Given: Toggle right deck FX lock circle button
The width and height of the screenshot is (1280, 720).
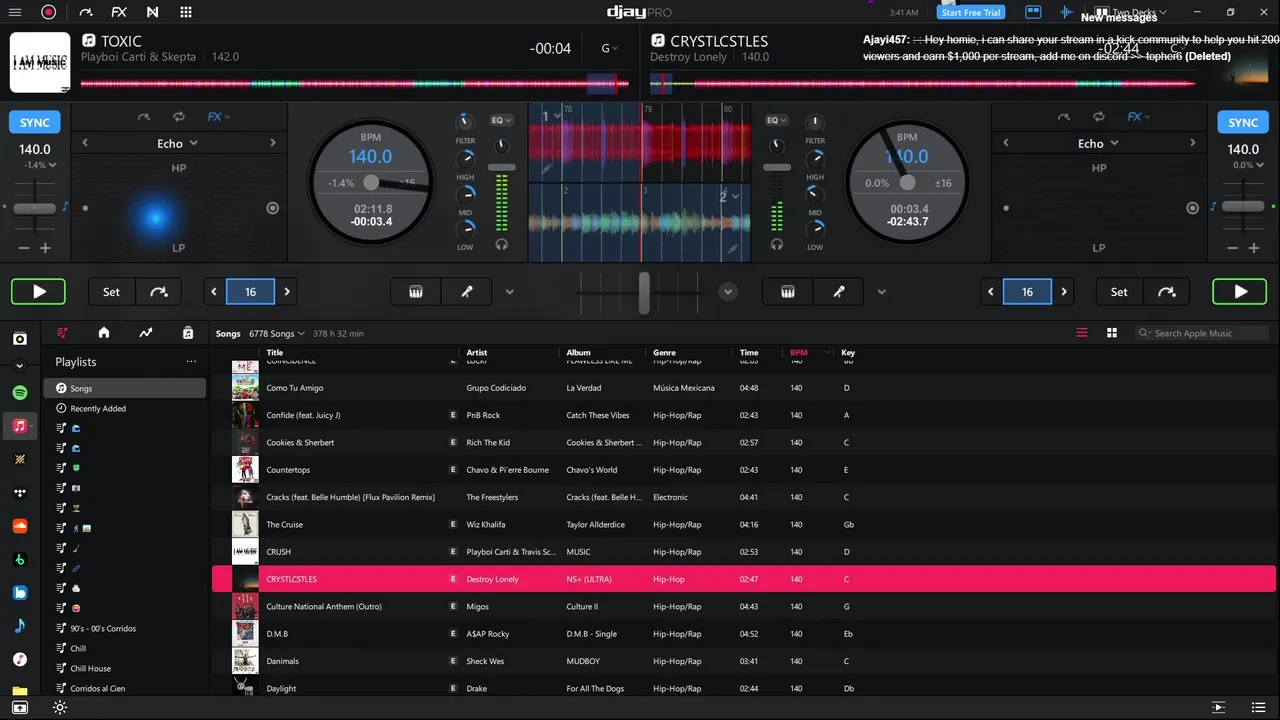Looking at the screenshot, I should (x=1192, y=208).
